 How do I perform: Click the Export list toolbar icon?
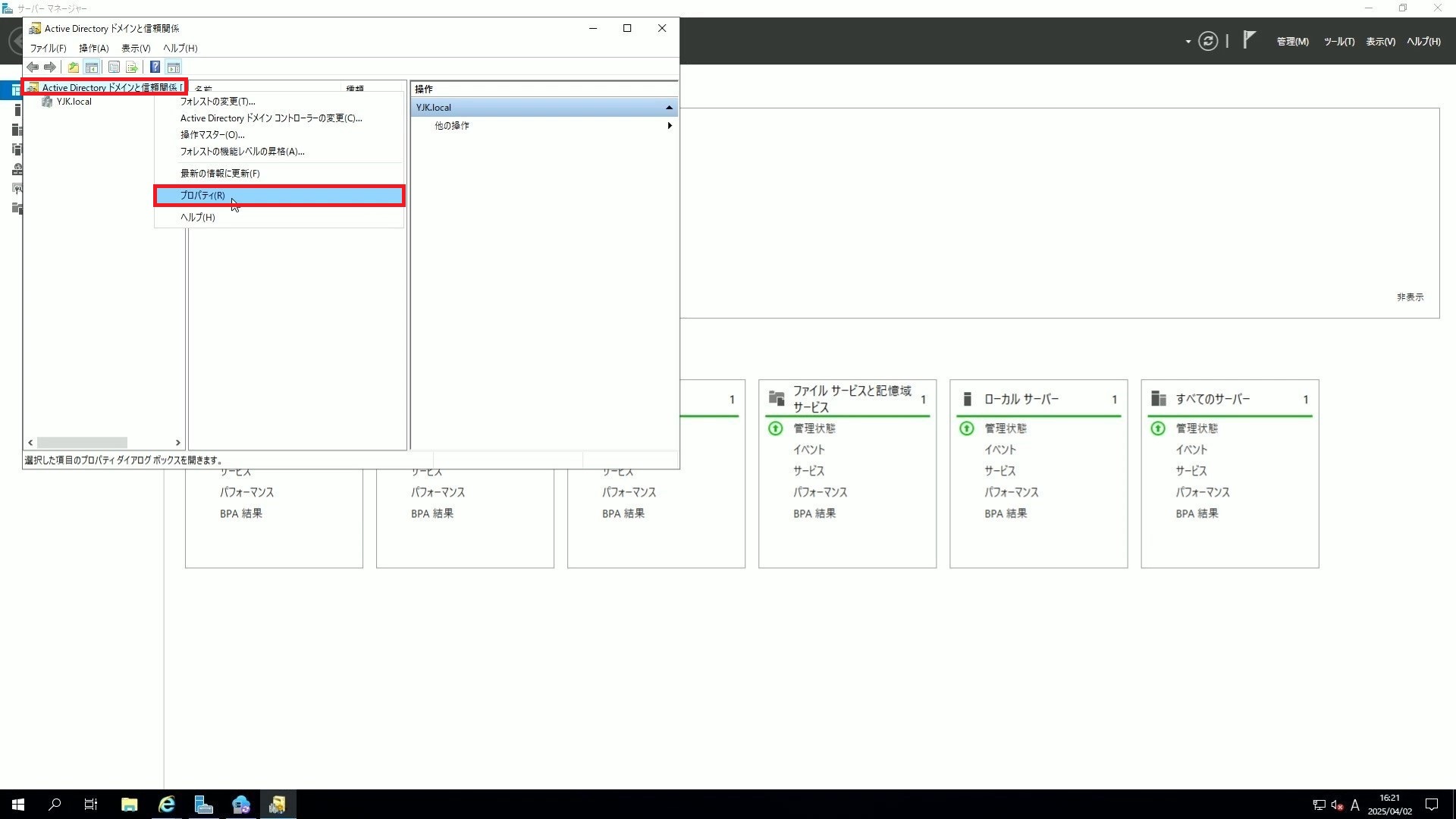[x=132, y=67]
